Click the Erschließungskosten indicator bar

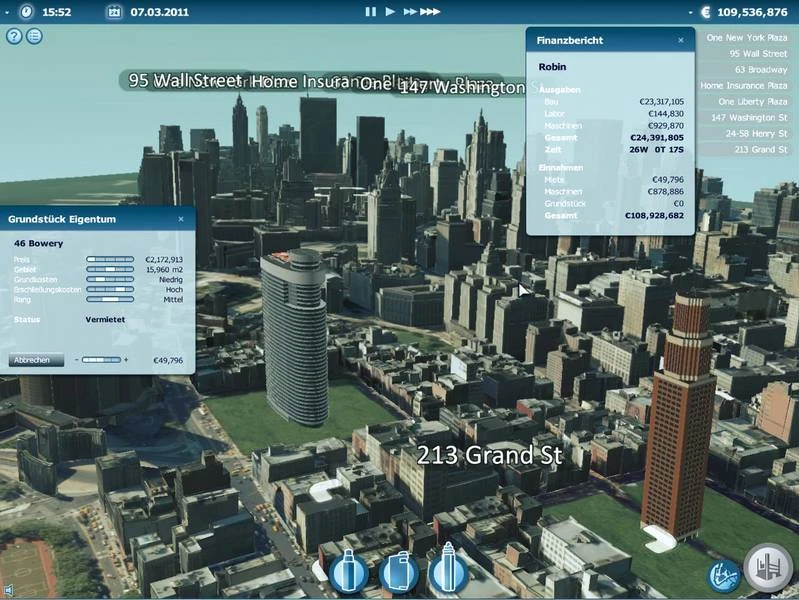click(x=110, y=289)
